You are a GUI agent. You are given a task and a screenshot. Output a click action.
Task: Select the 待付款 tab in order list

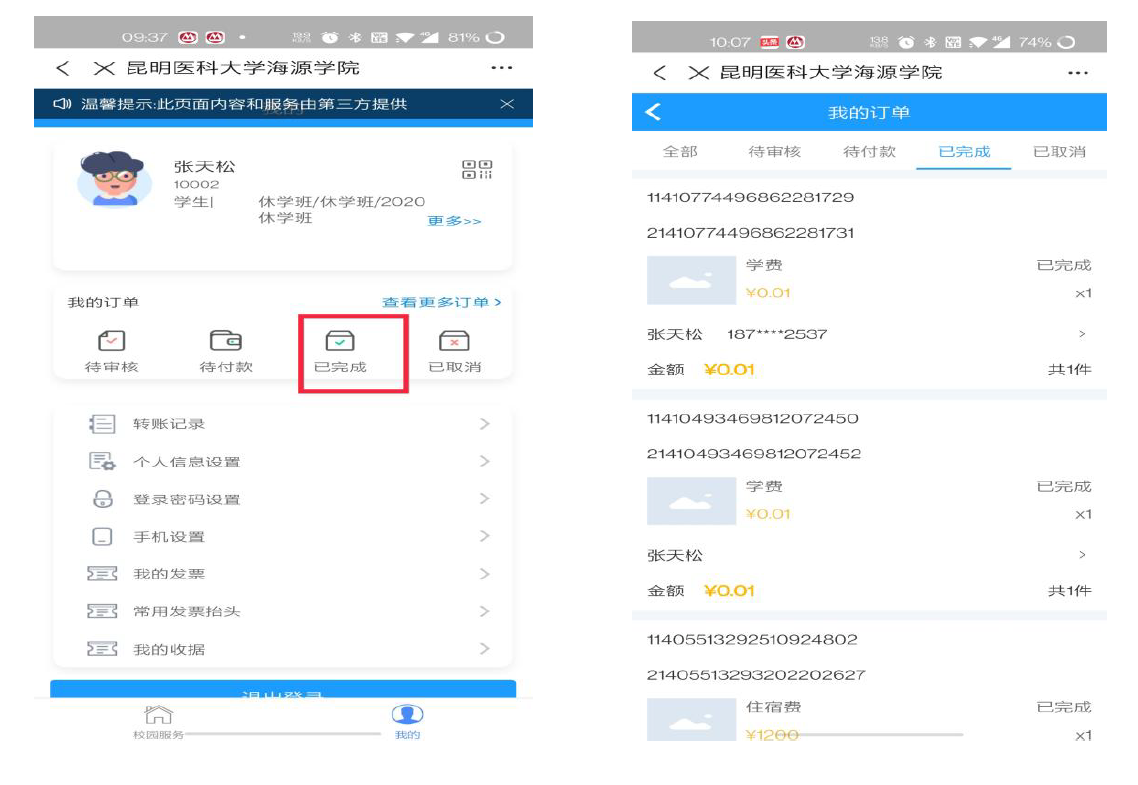869,152
